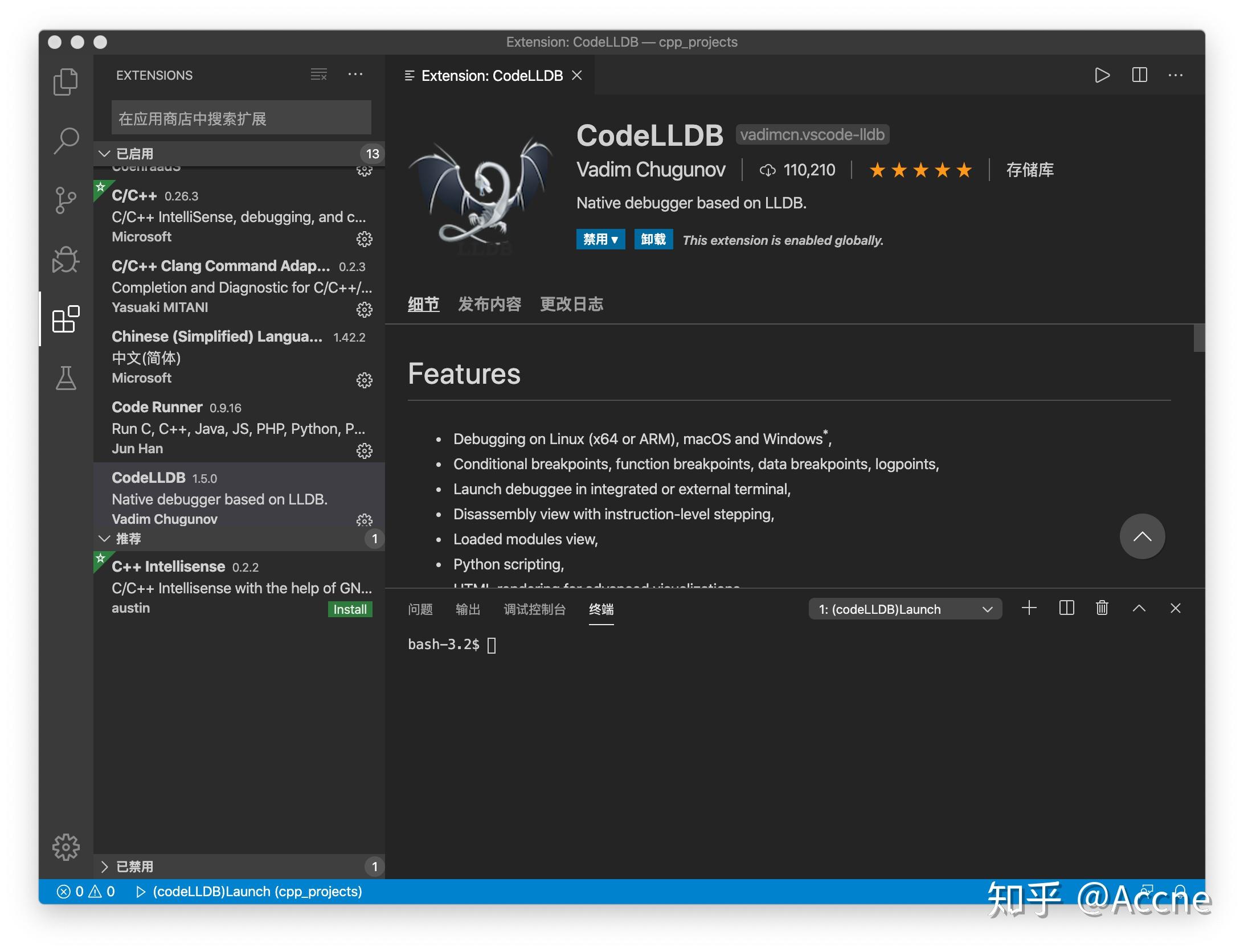Image resolution: width=1244 pixels, height=952 pixels.
Task: Open the terminal selector showing codeLLDB Launch
Action: tap(905, 609)
